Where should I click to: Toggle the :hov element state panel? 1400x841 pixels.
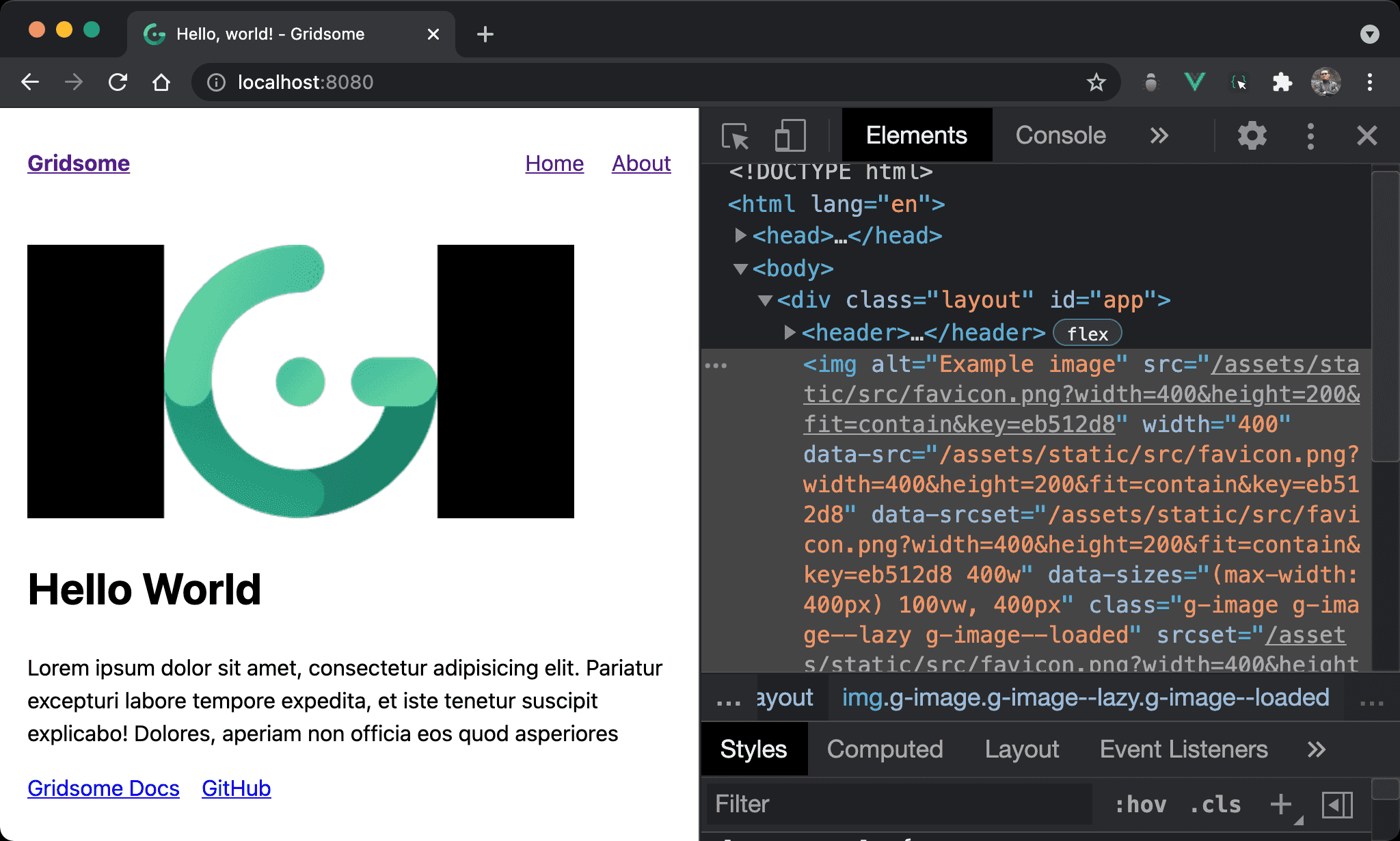1140,804
